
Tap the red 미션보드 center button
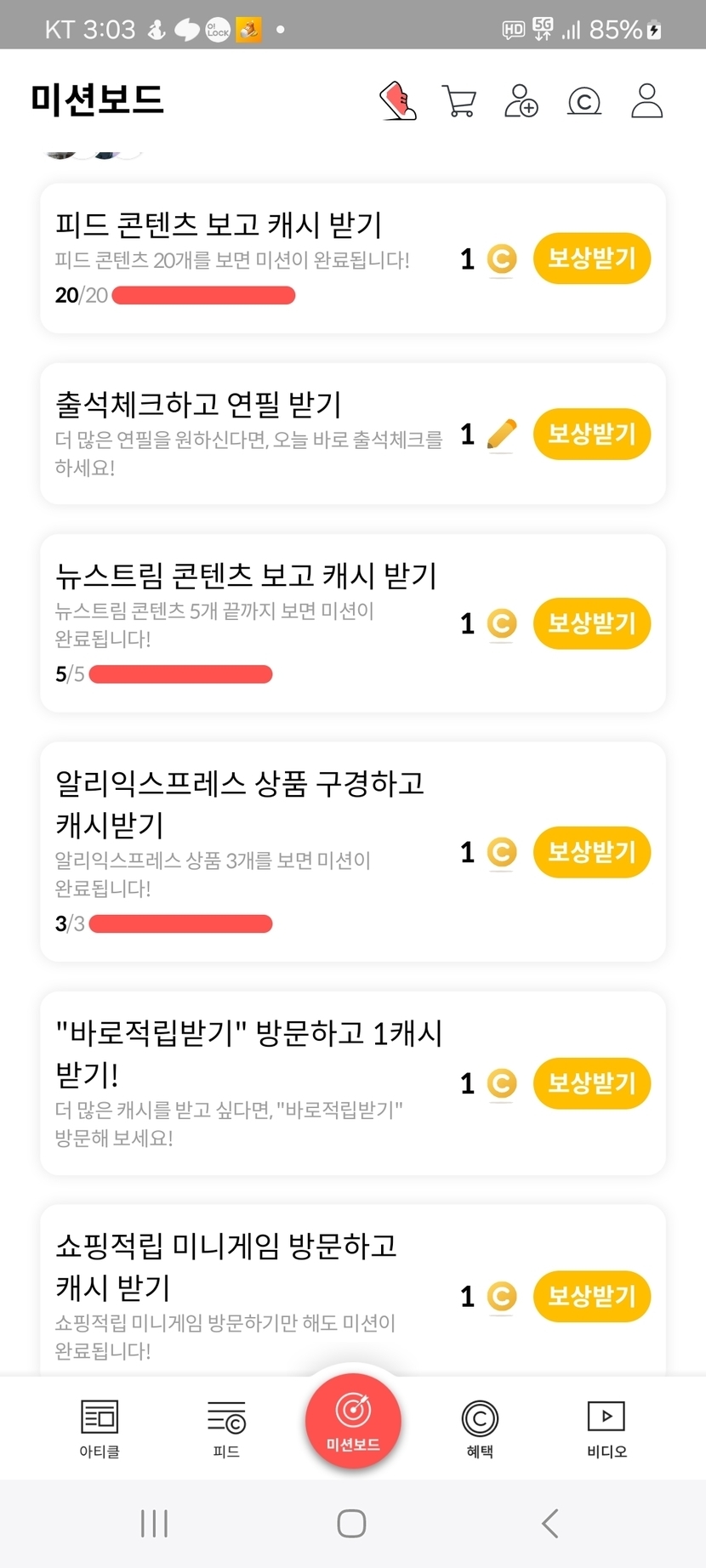tap(353, 1420)
